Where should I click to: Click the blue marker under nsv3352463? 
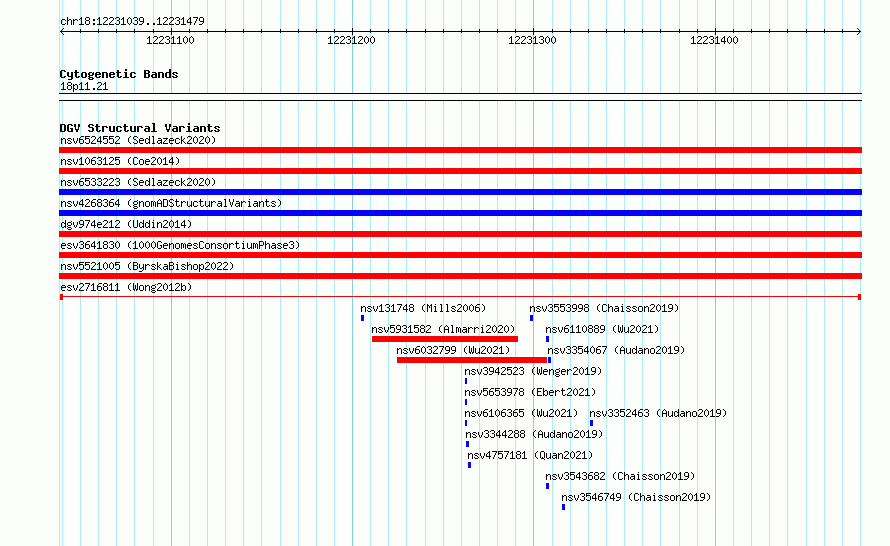click(x=591, y=423)
